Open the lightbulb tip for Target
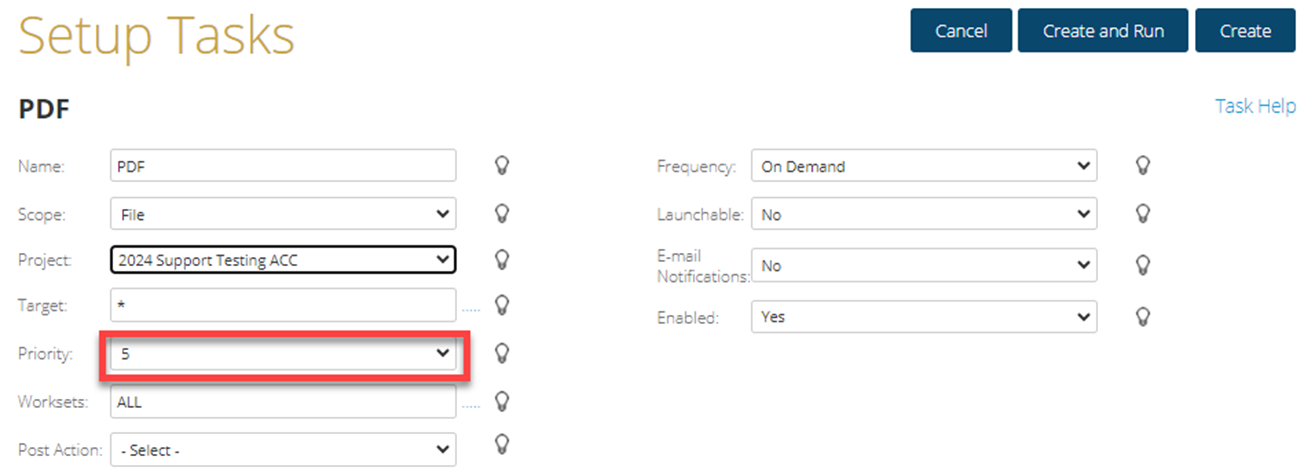 click(503, 305)
